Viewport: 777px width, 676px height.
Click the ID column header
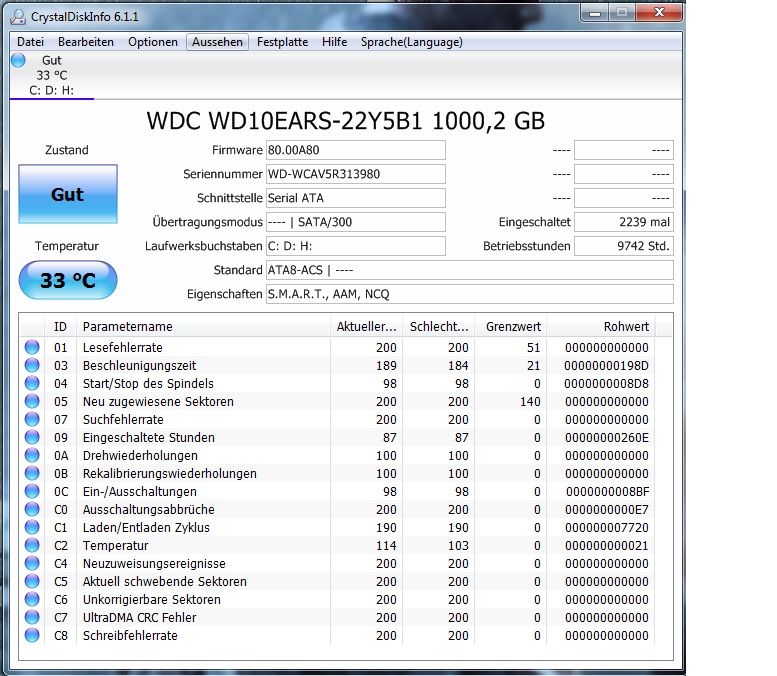point(60,327)
